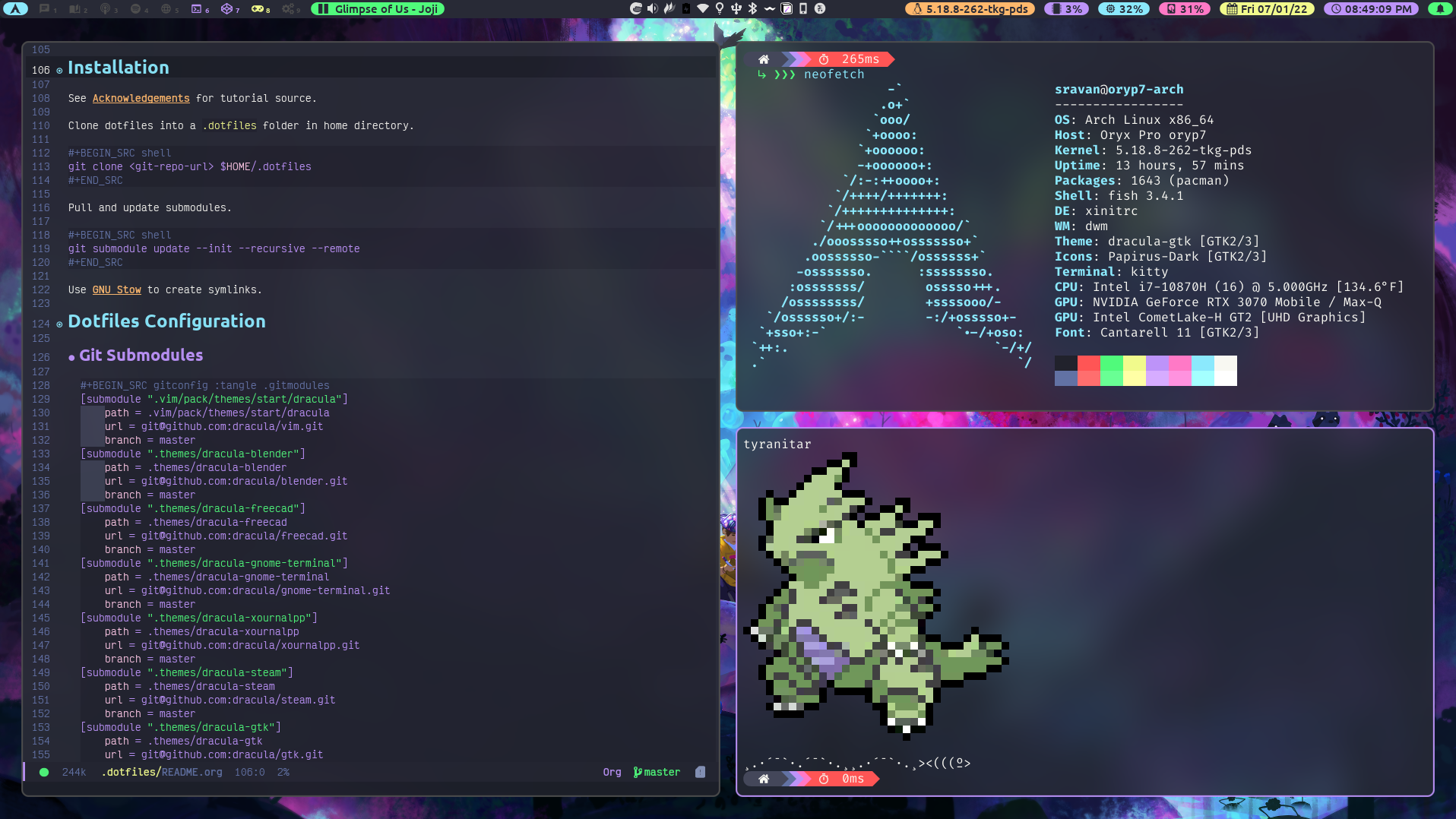1456x819 pixels.
Task: Open the Bluetooth tray icon
Action: (752, 8)
